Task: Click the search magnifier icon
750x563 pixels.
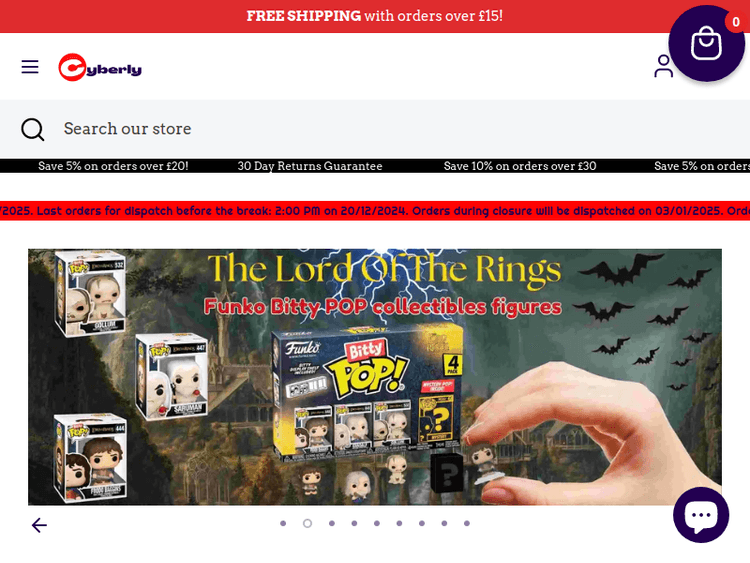Action: (x=33, y=129)
